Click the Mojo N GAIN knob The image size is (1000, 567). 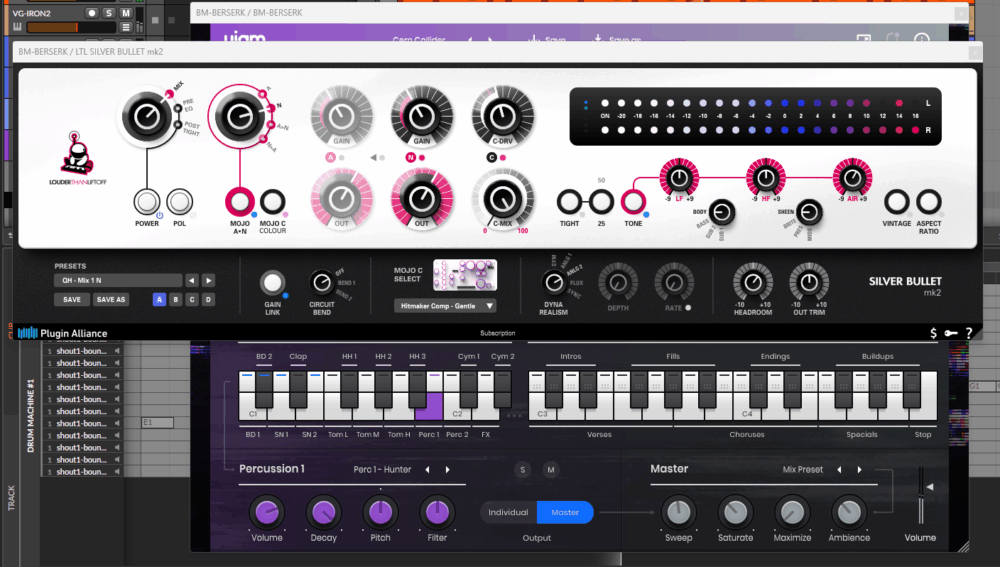point(422,117)
